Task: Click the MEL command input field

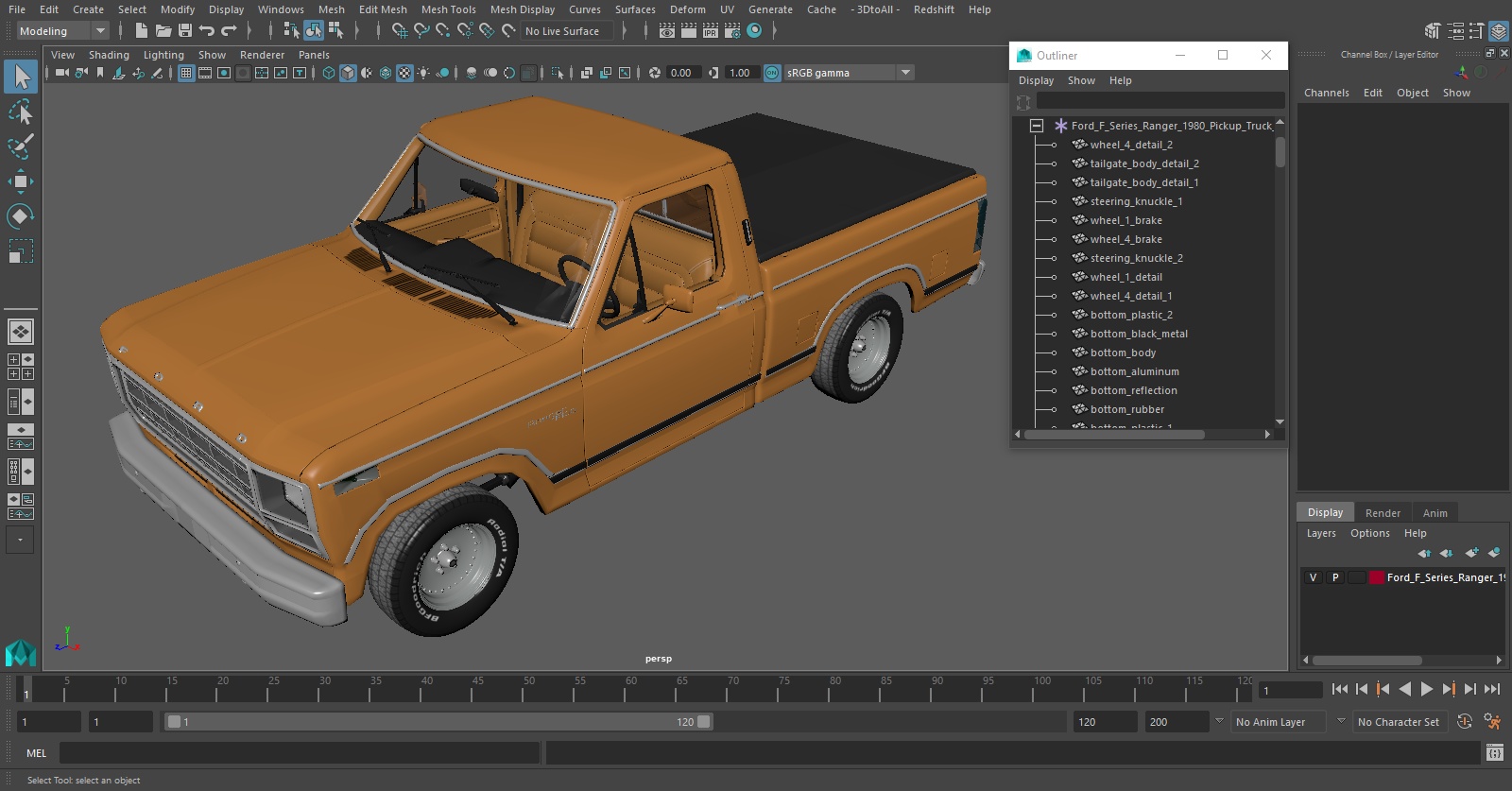Action: click(300, 753)
